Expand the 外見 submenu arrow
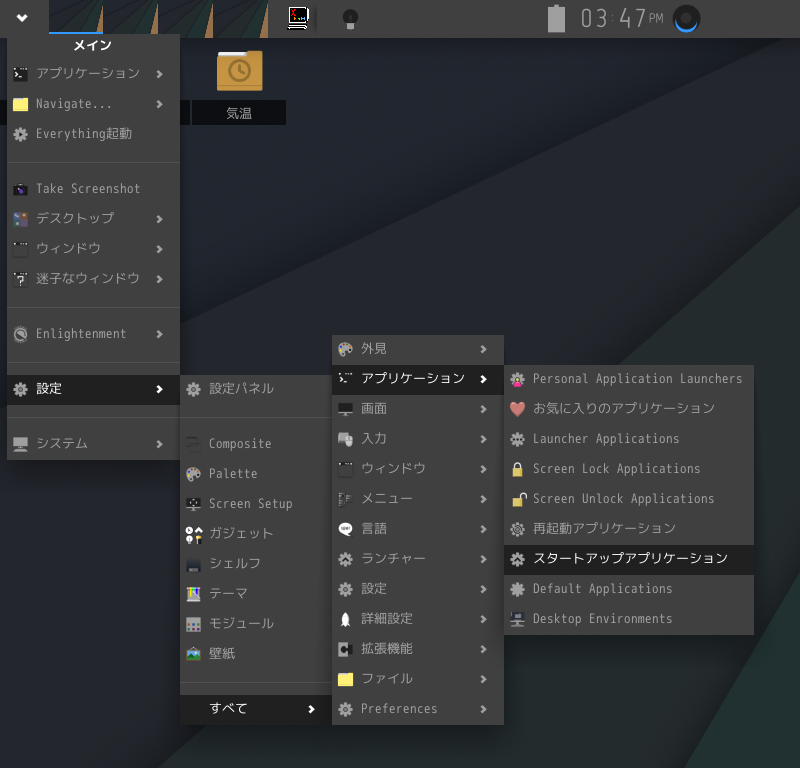Viewport: 800px width, 768px height. [484, 349]
